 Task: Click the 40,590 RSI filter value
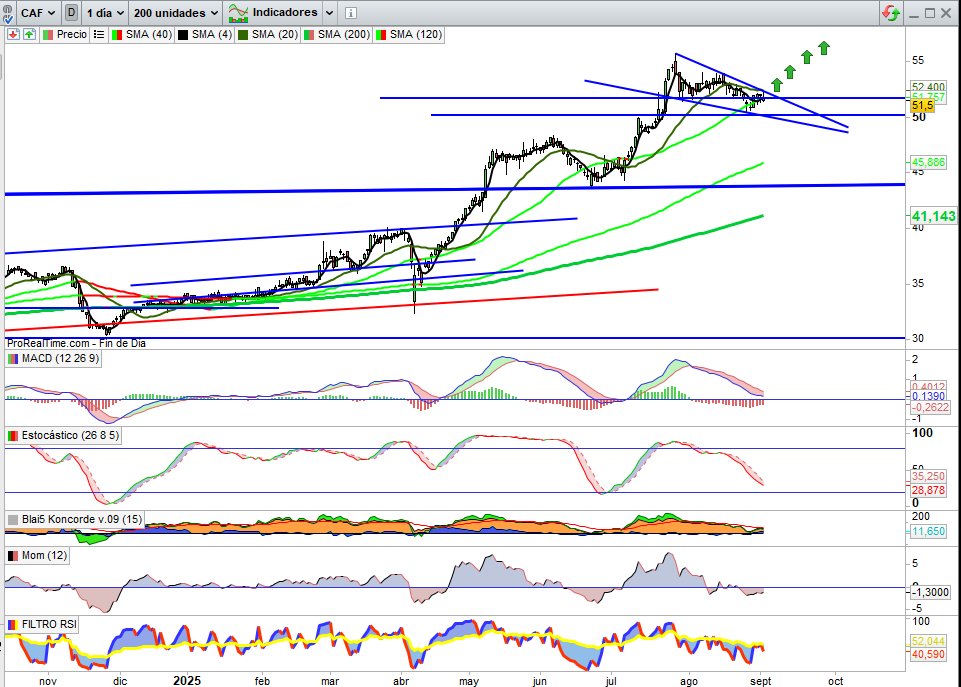click(x=929, y=655)
